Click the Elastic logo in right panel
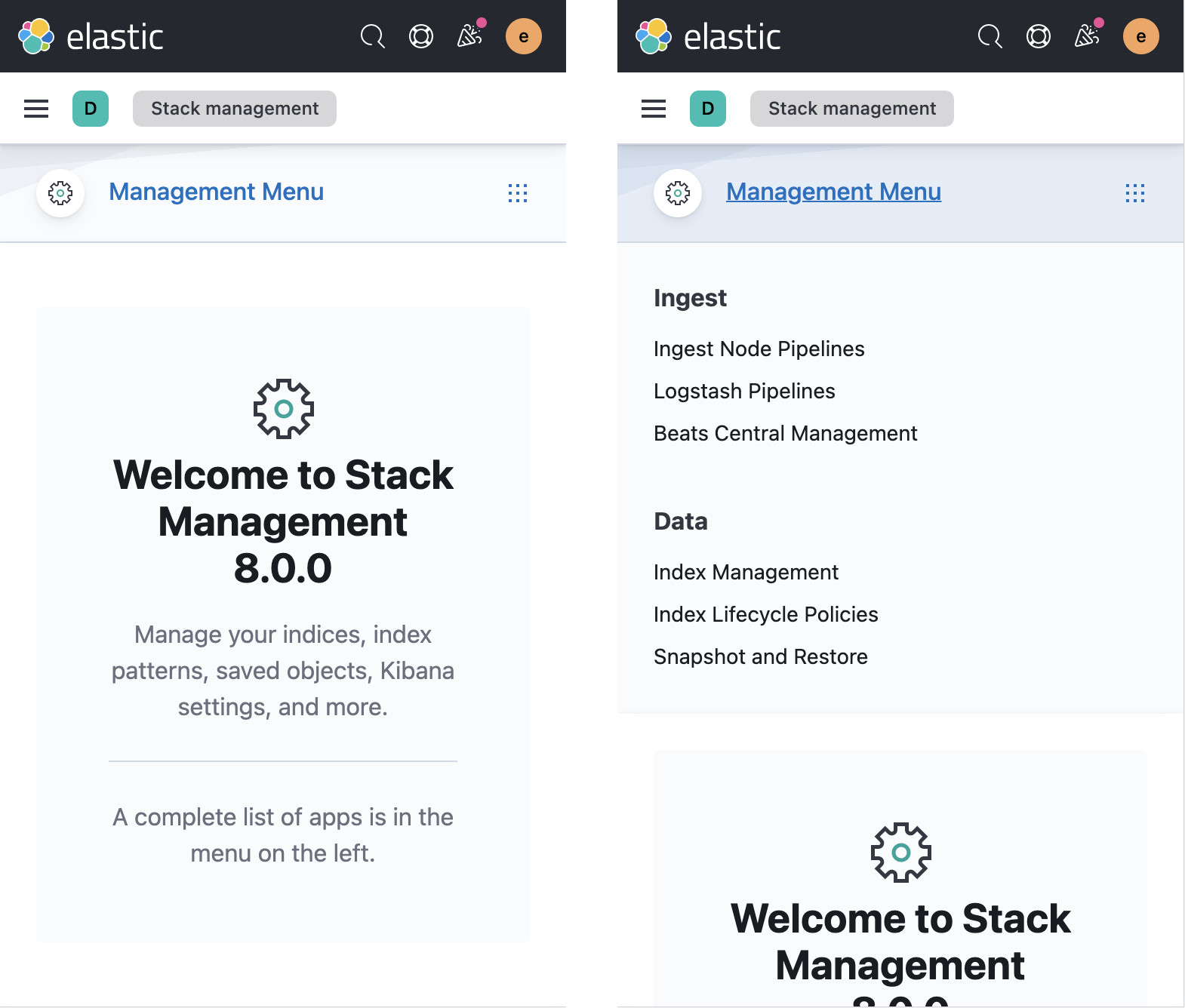The image size is (1185, 1008). pyautogui.click(x=708, y=36)
